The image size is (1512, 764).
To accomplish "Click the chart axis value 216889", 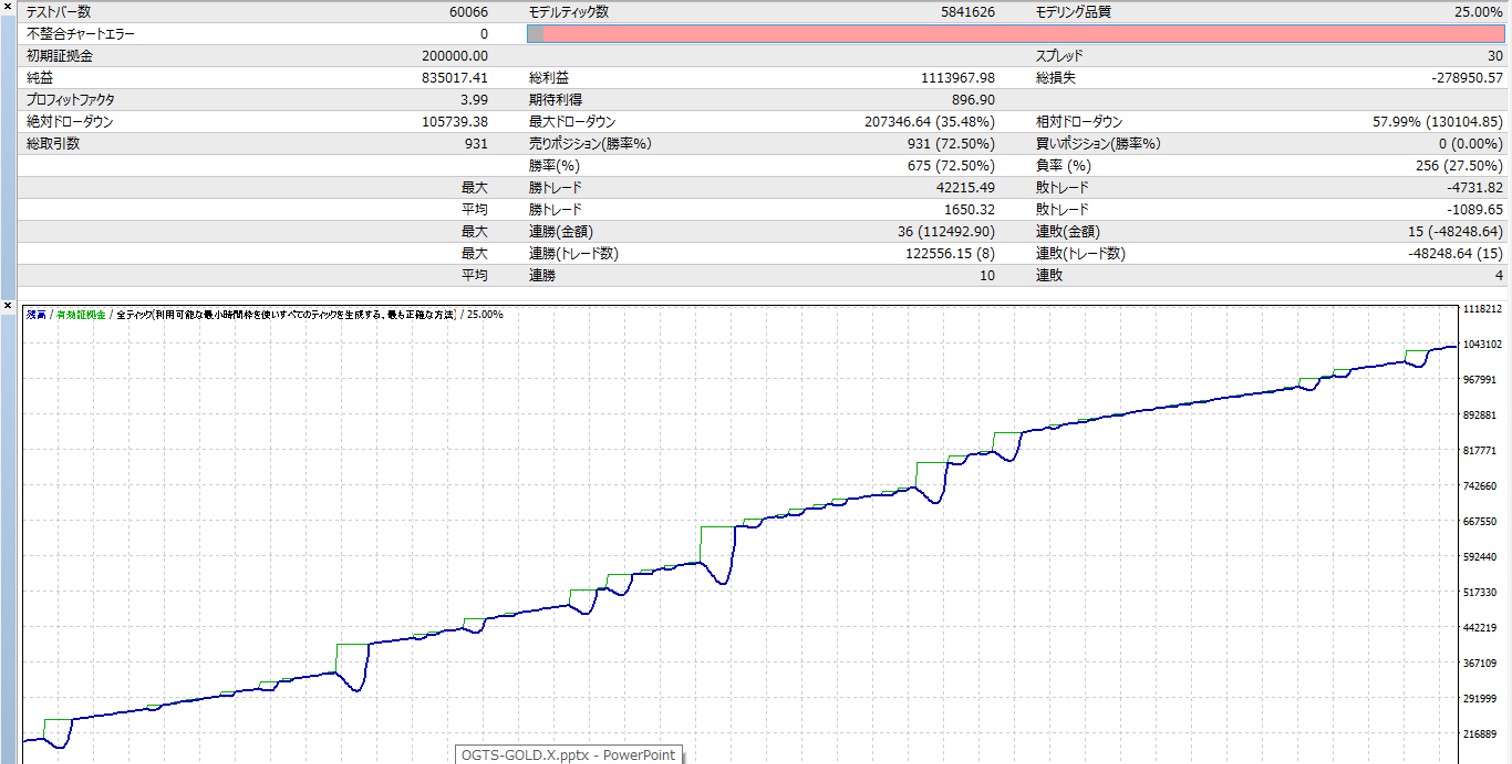I will click(1480, 734).
